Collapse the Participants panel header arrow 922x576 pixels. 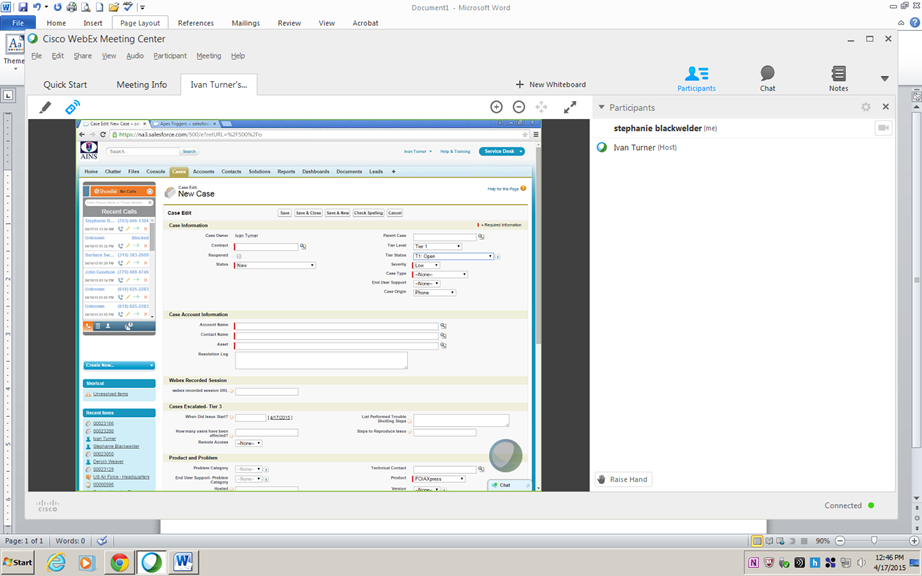601,107
